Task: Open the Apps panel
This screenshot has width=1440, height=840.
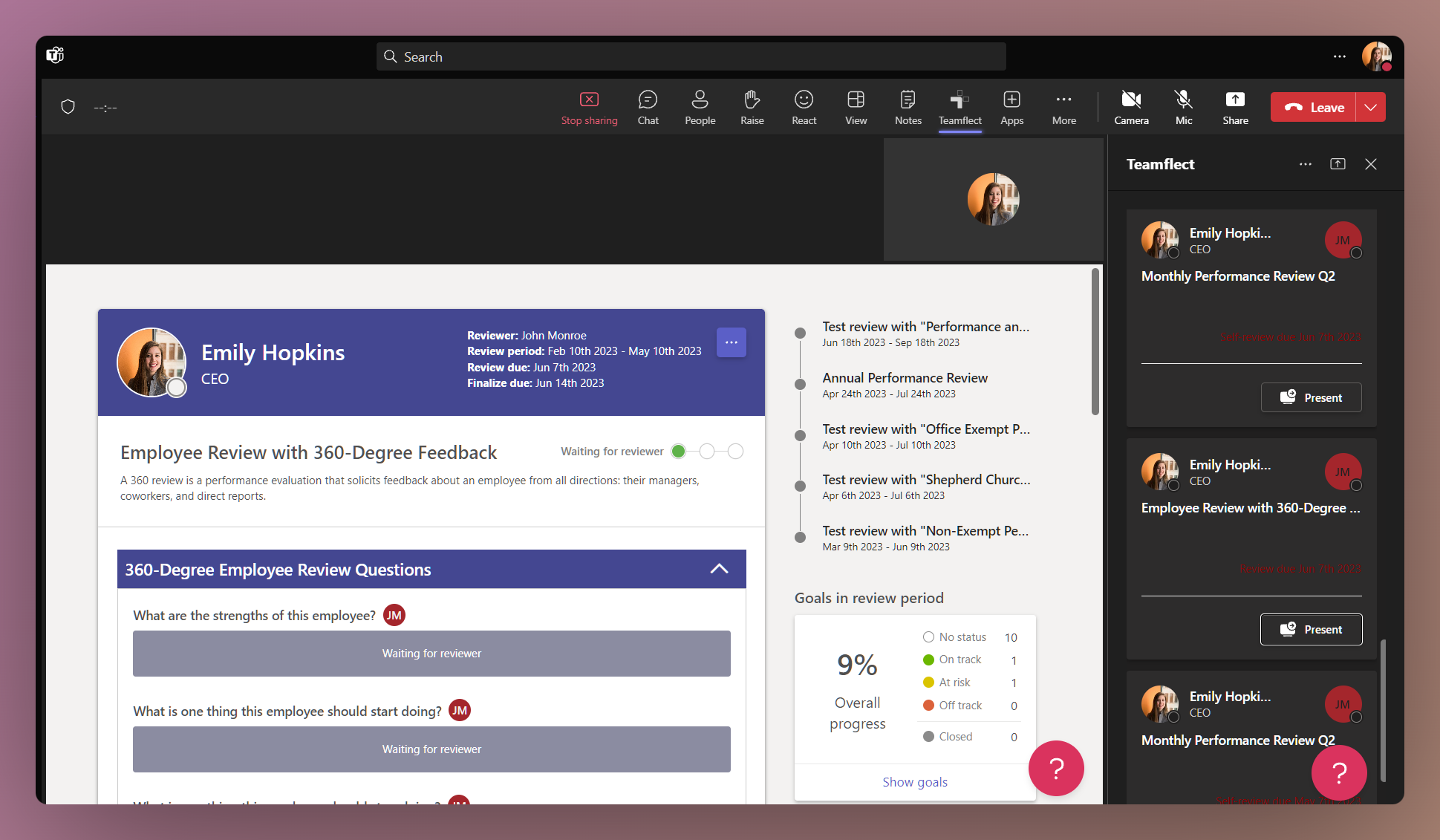Action: click(1011, 106)
